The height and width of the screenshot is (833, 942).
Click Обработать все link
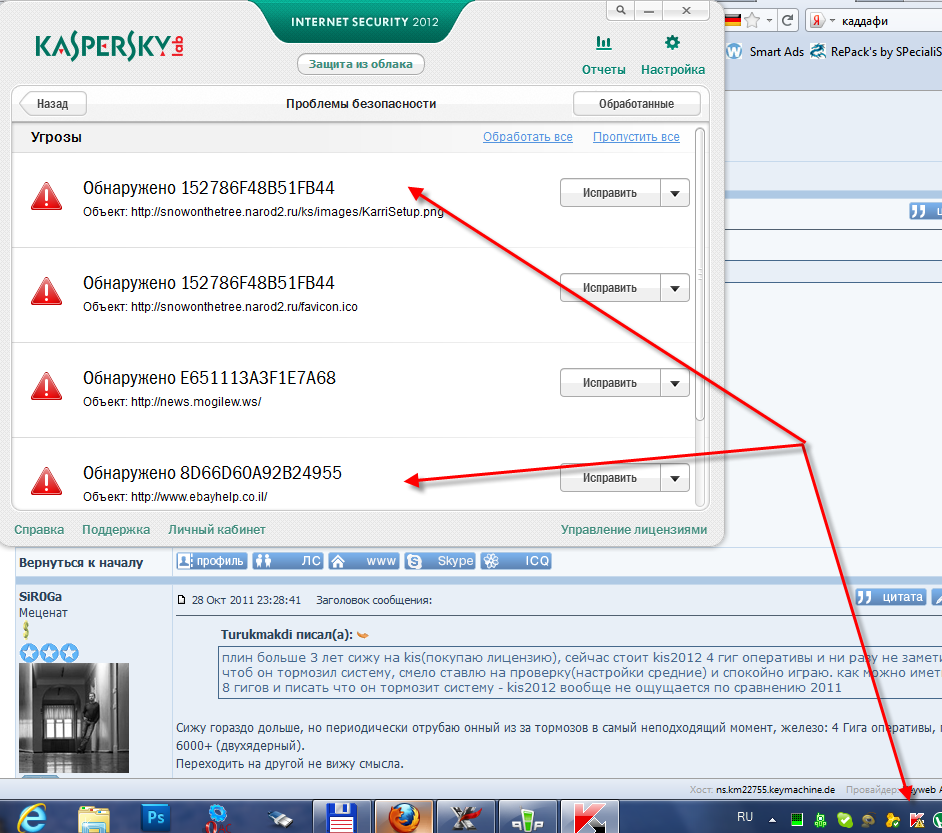528,137
